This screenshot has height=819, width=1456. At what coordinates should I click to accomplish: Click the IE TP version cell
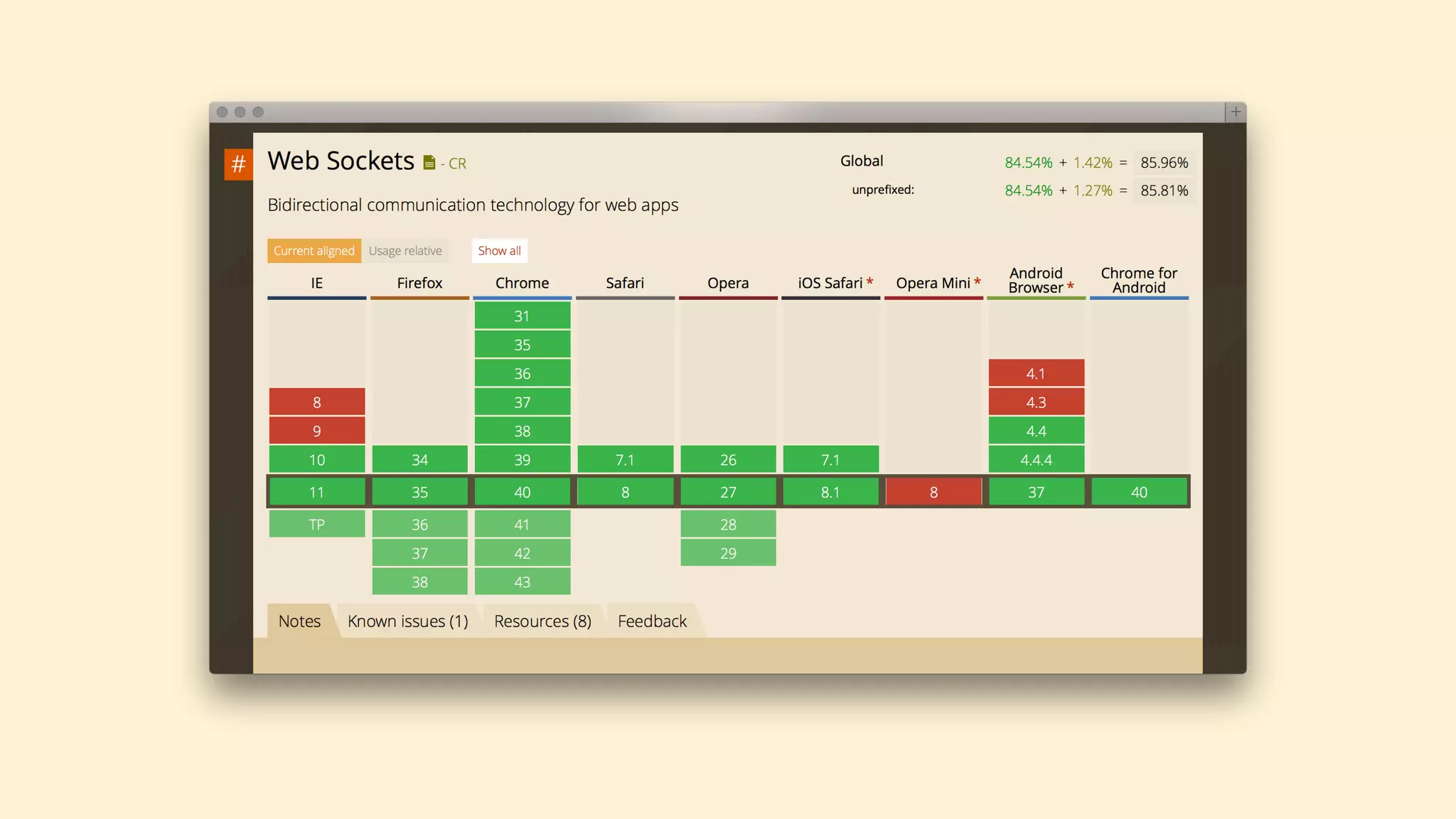pyautogui.click(x=317, y=525)
